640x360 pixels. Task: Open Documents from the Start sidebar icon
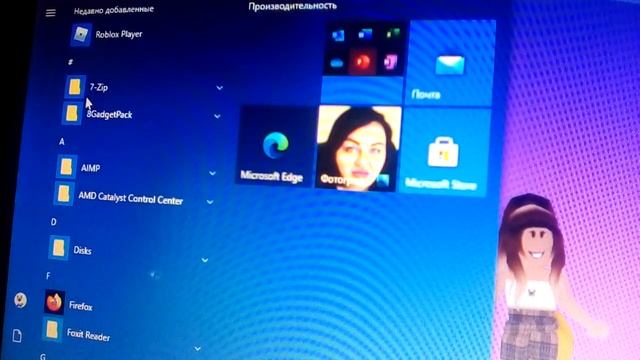click(x=17, y=336)
